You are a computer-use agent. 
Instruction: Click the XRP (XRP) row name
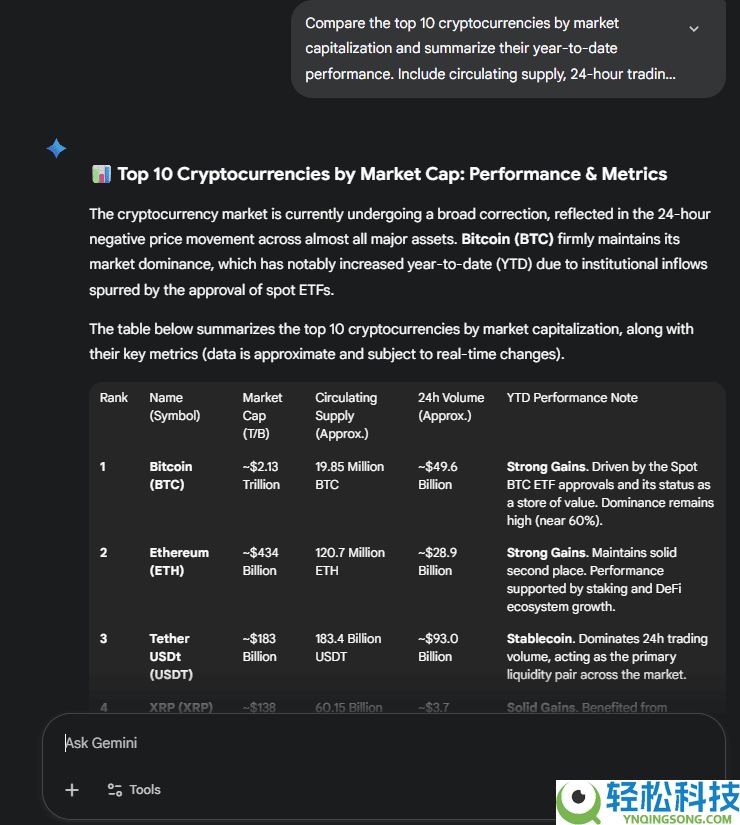181,707
